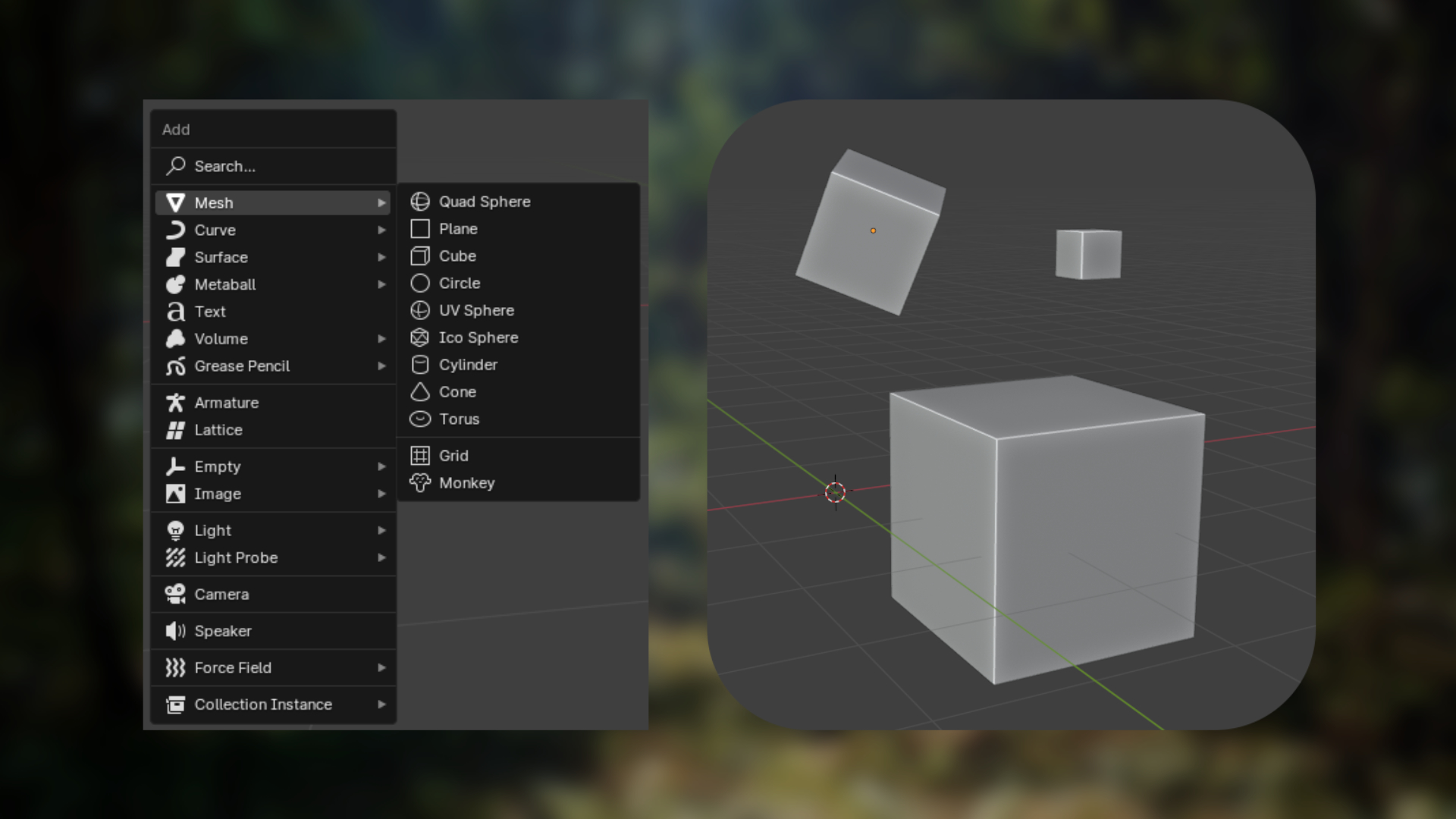
Task: Expand the Force Field submenu arrow
Action: coord(381,667)
